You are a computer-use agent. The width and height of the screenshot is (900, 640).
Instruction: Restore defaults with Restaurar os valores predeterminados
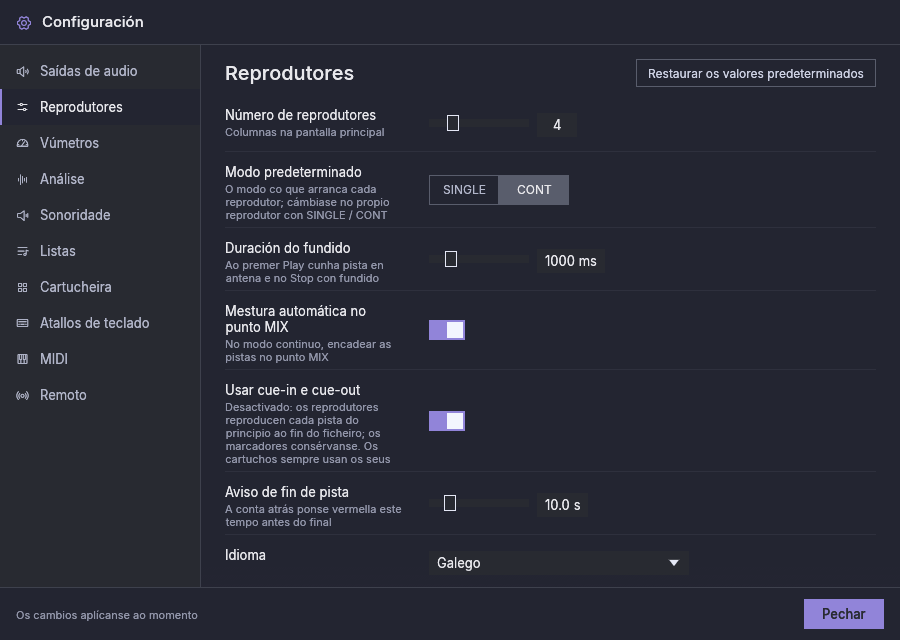coord(755,73)
